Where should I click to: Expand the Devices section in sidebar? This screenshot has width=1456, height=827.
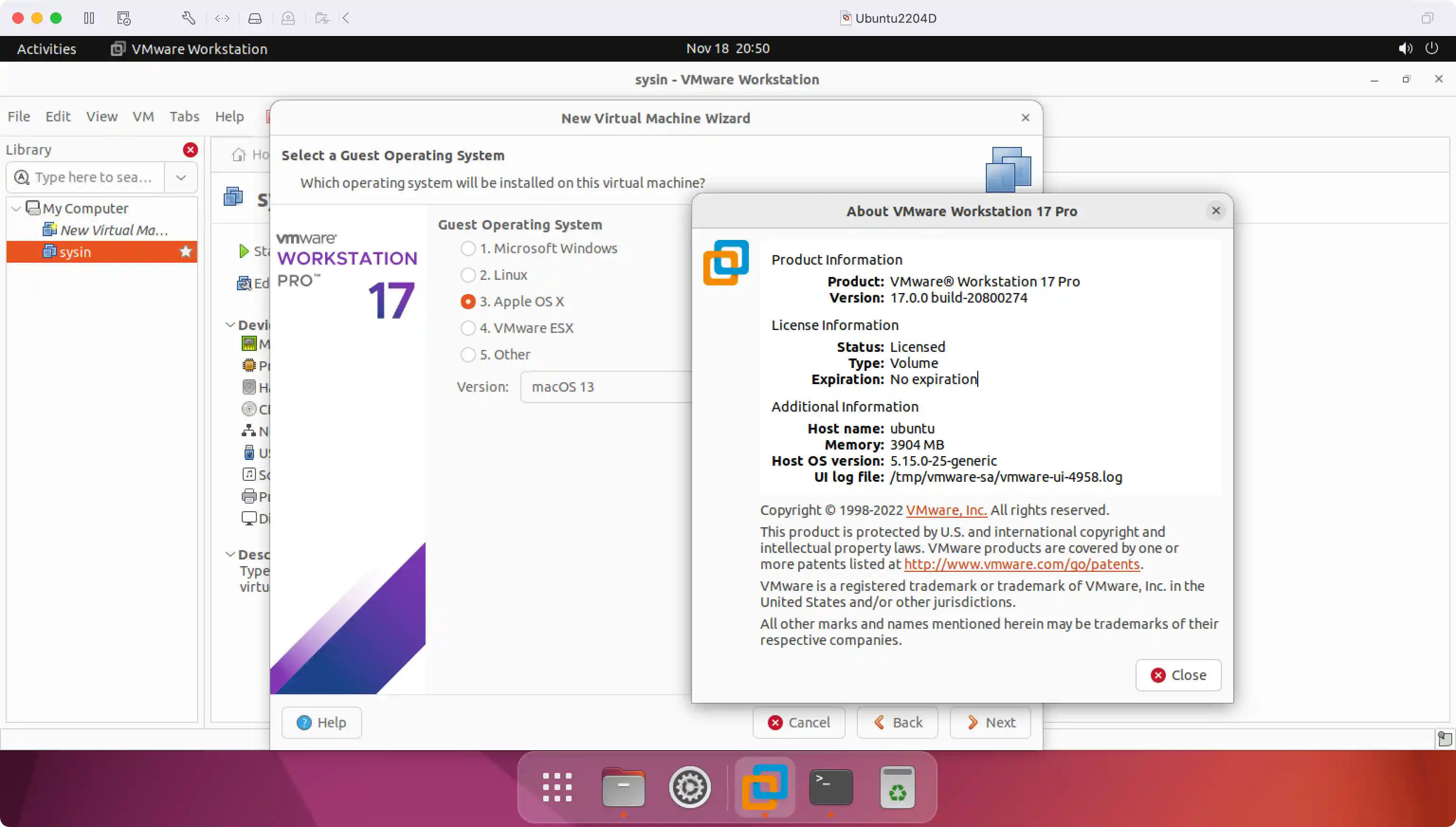pyautogui.click(x=230, y=324)
